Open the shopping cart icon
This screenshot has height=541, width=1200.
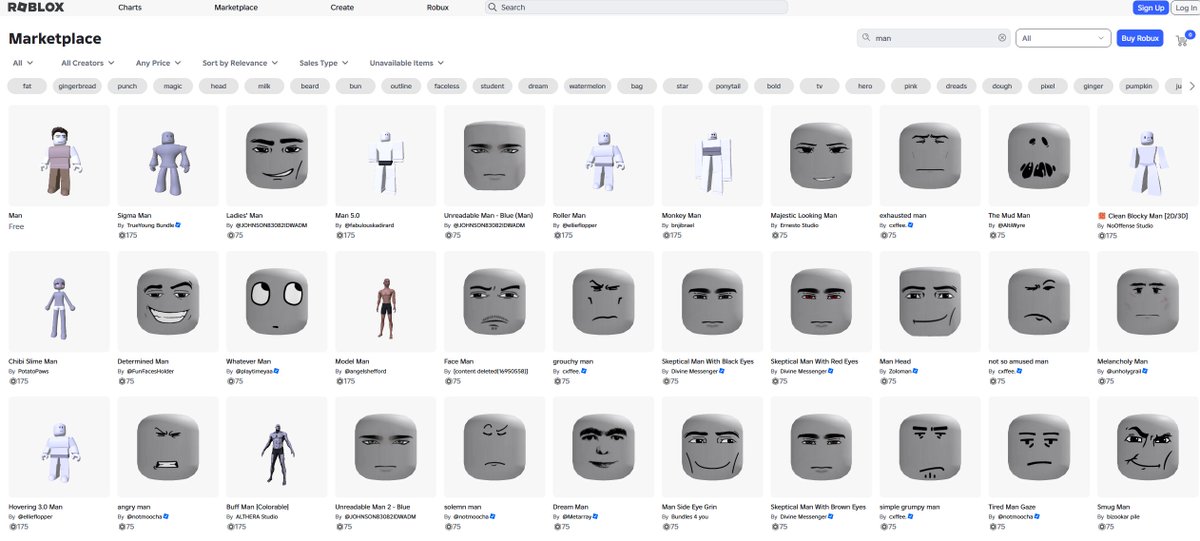point(1181,39)
